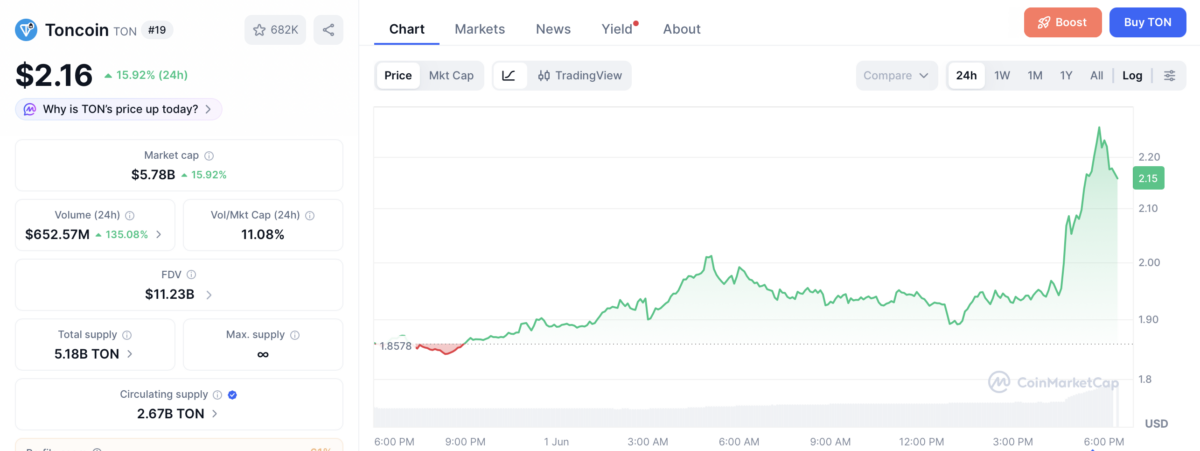Expand Why is TON's price up today
Screen dimensions: 1200x451
coord(119,109)
